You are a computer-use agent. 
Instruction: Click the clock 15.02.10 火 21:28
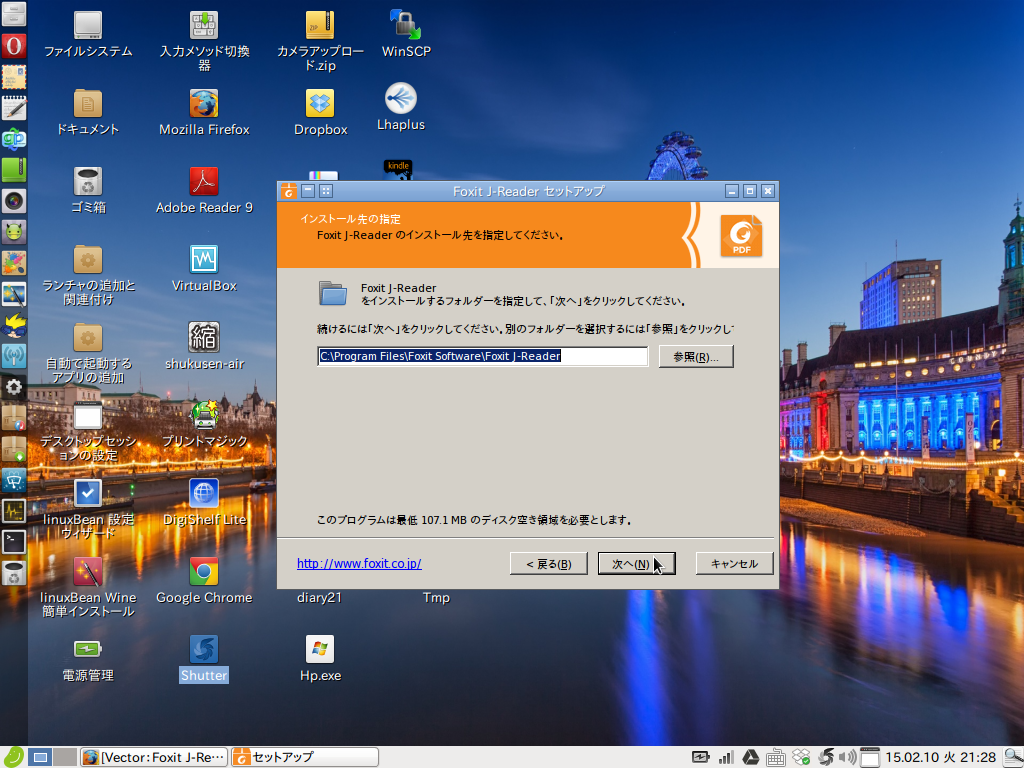tap(940, 758)
